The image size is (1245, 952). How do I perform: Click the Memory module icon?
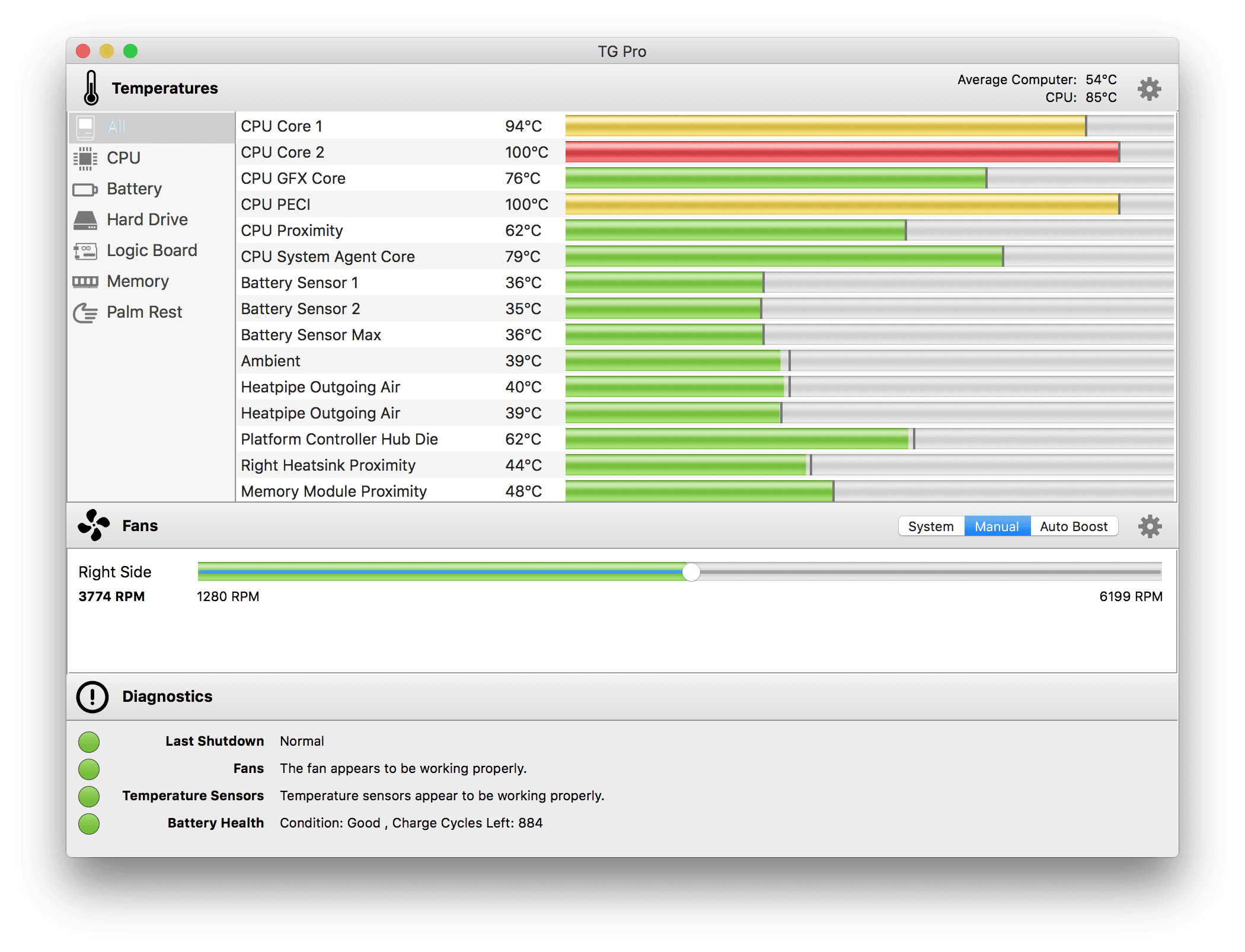pyautogui.click(x=85, y=282)
